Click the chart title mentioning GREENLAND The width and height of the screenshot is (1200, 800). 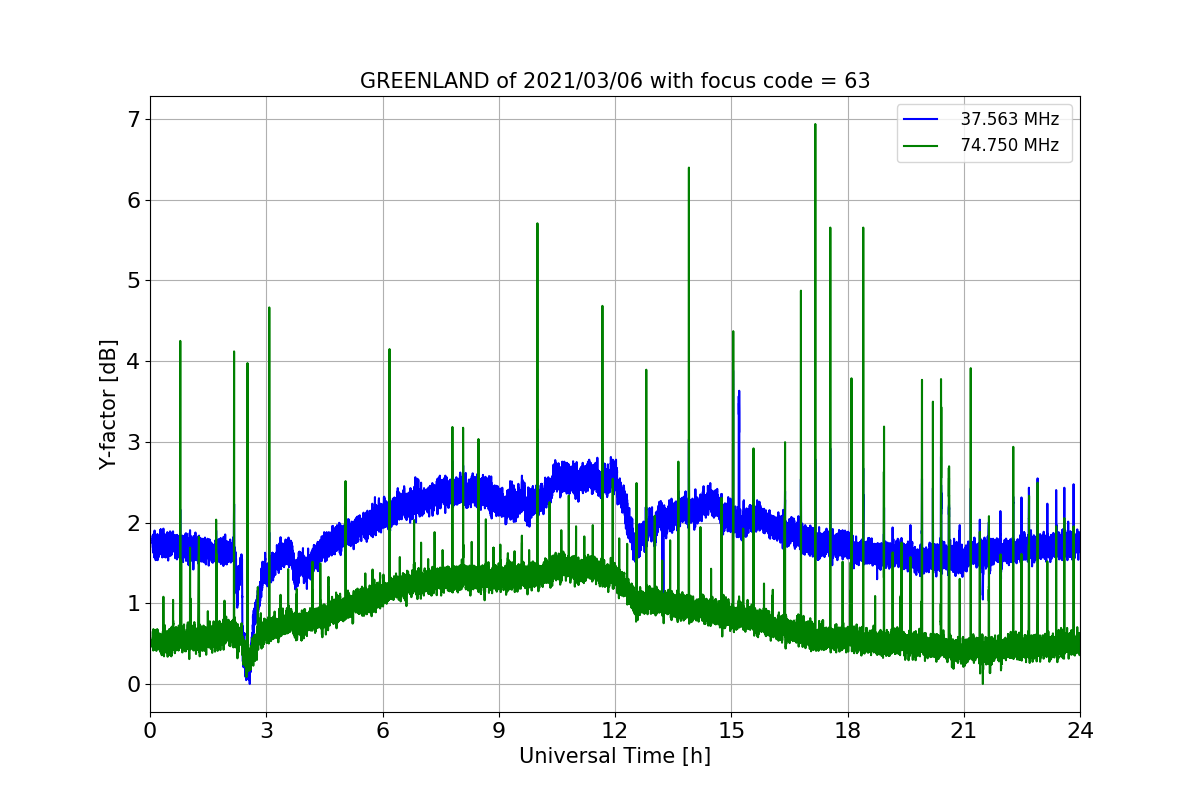coord(615,81)
